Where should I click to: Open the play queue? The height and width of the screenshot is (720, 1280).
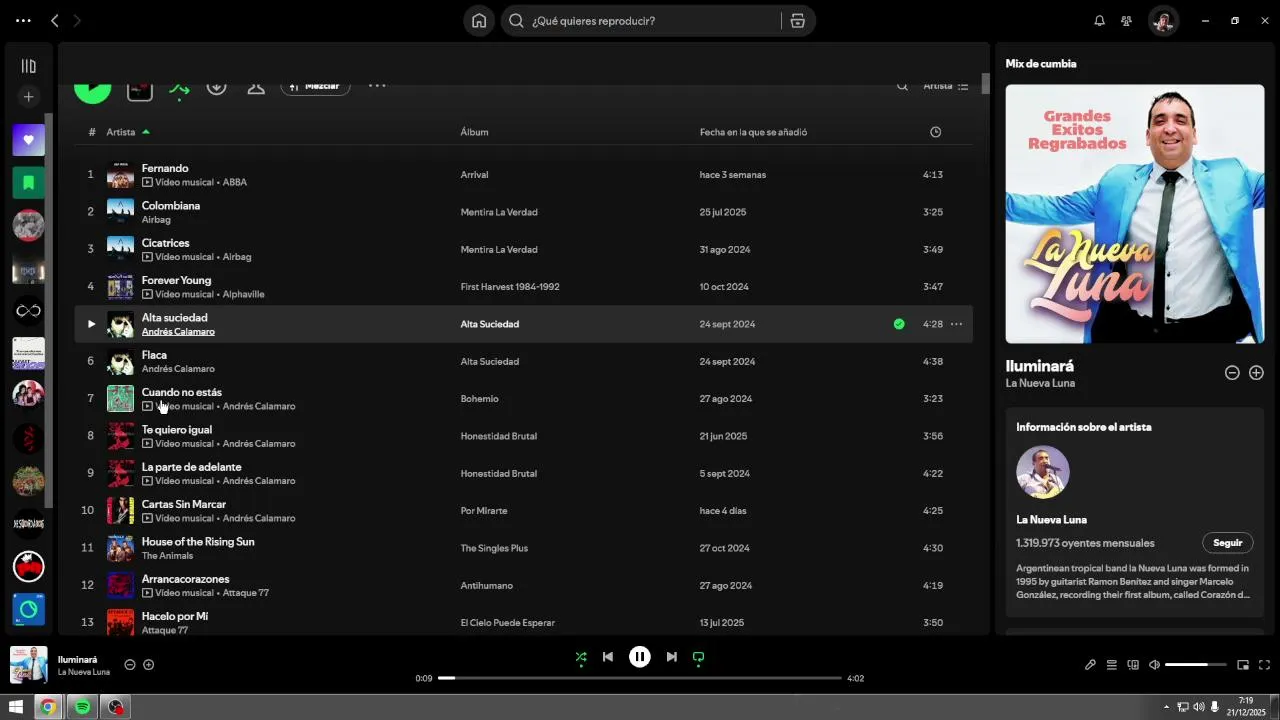(x=1111, y=665)
